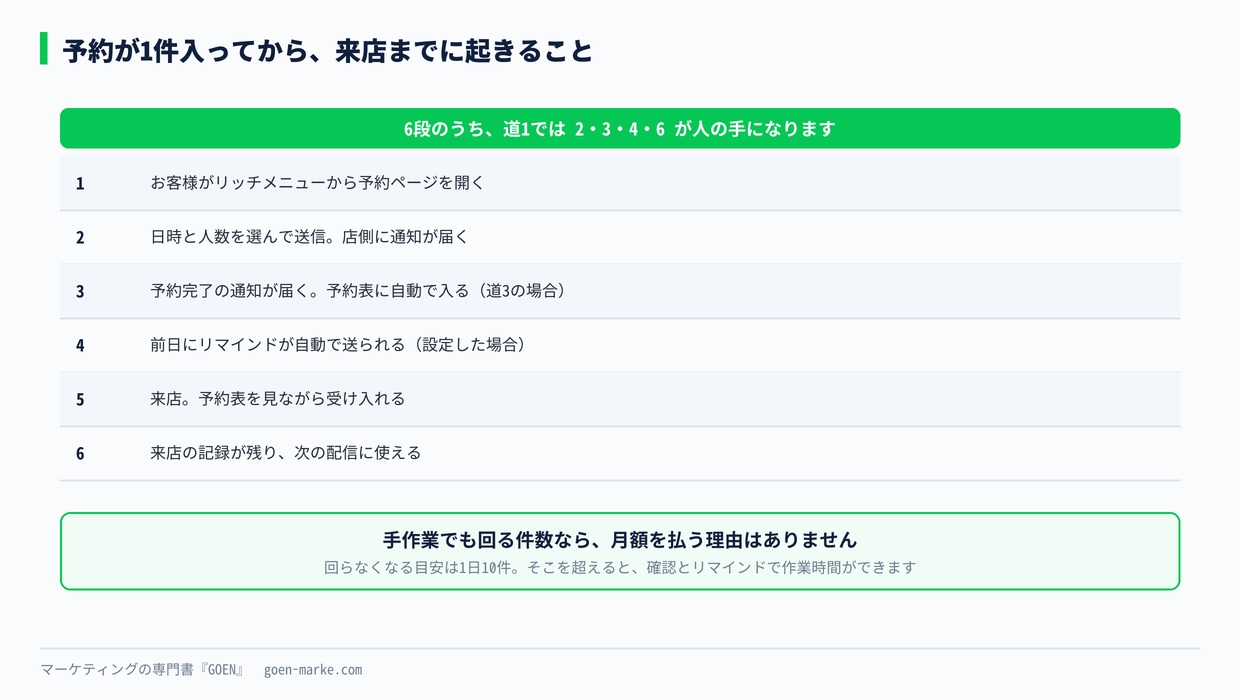Click the callout subtext 回らなくなる目安は1日10件
Viewport: 1240px width, 700px height.
[x=418, y=567]
